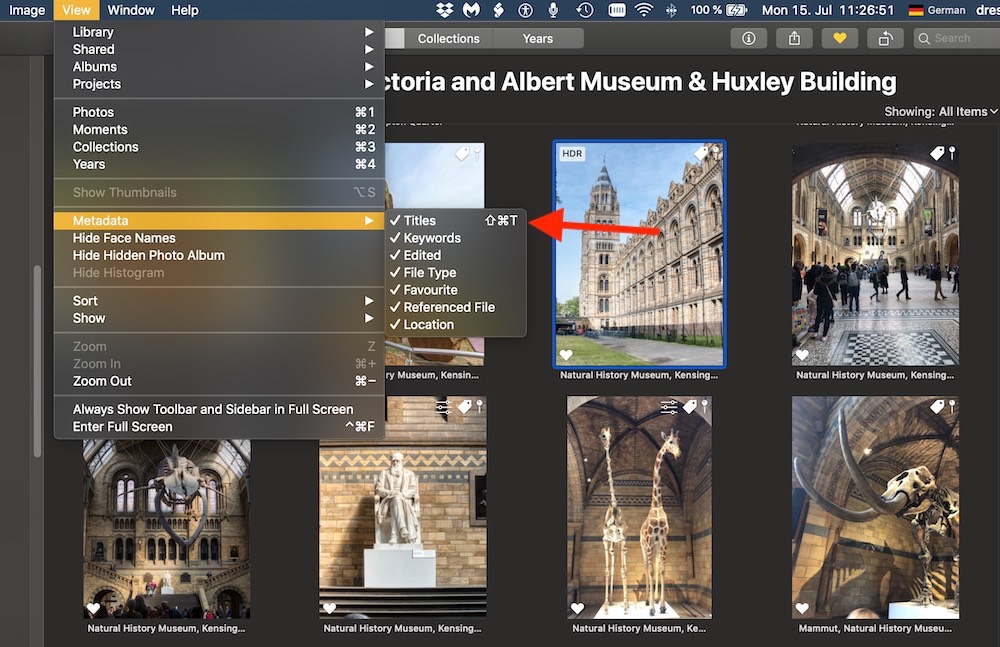Screen dimensions: 1000x647
Task: Select Enter Full Screen menu item
Action: pyautogui.click(x=219, y=426)
